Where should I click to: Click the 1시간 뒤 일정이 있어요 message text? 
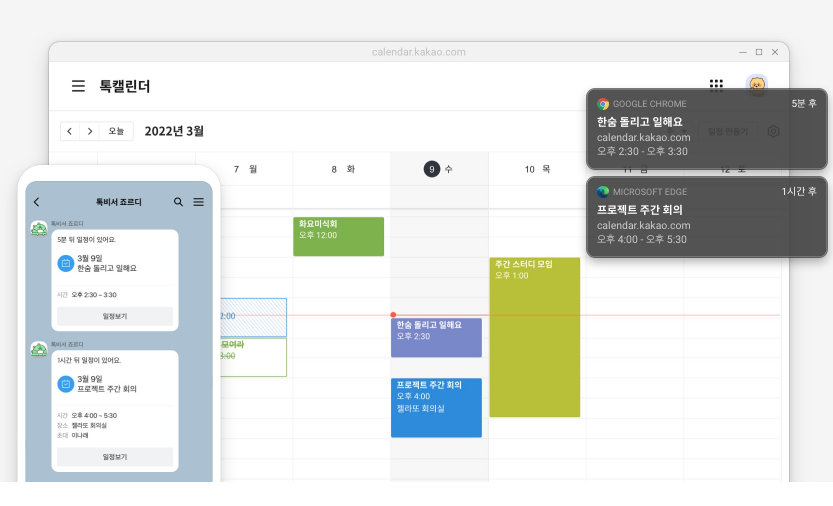(89, 360)
